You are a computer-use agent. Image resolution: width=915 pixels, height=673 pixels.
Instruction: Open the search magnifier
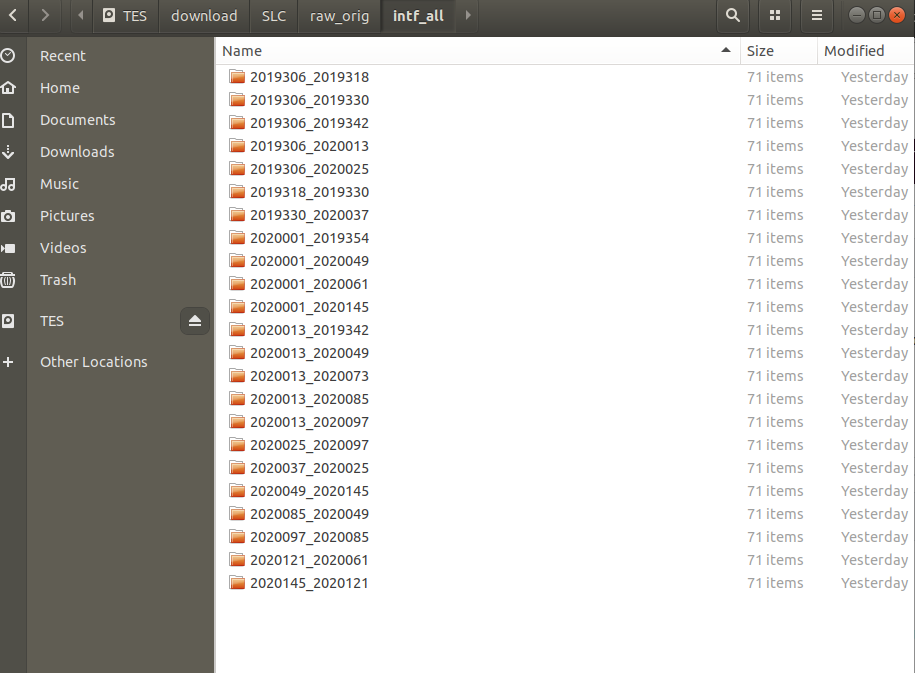coord(731,16)
